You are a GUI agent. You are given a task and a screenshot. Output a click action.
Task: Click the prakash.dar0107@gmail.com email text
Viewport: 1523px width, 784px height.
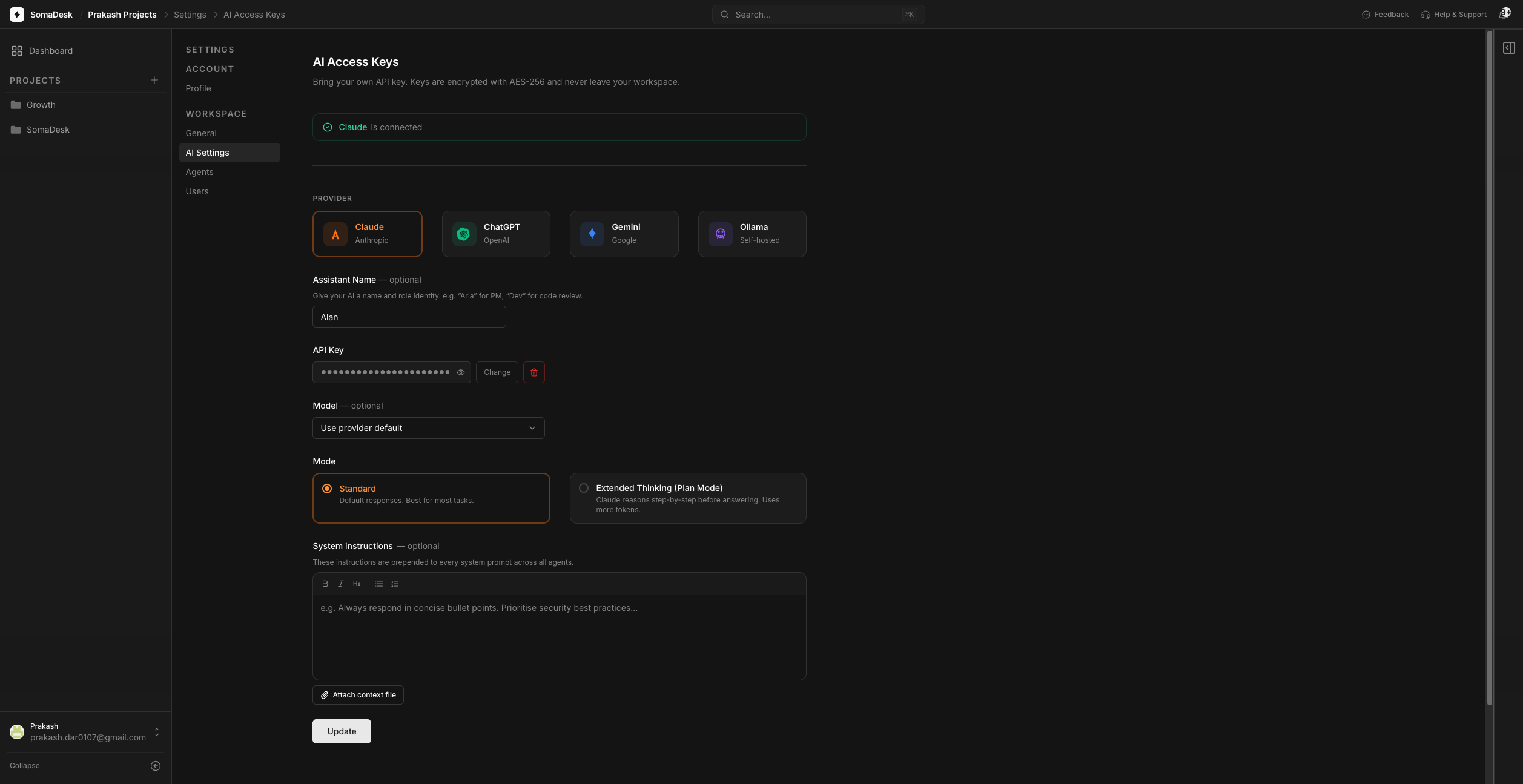coord(88,737)
